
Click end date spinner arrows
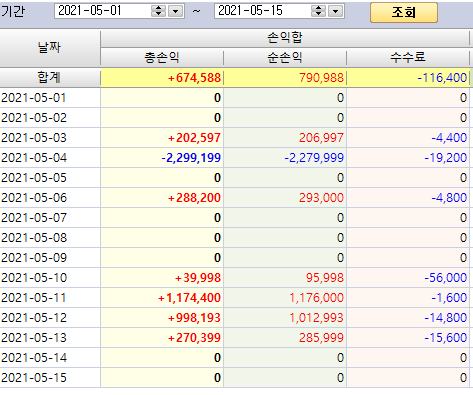pos(318,11)
